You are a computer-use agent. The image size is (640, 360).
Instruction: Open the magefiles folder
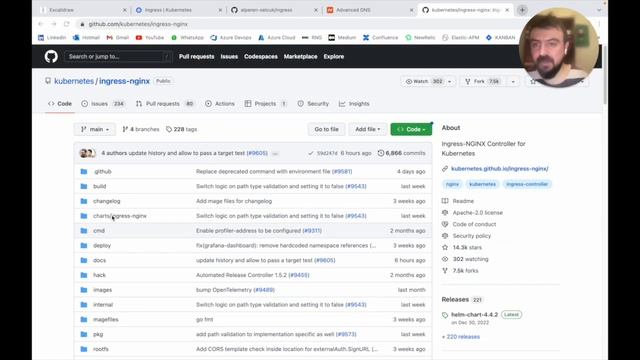point(106,319)
